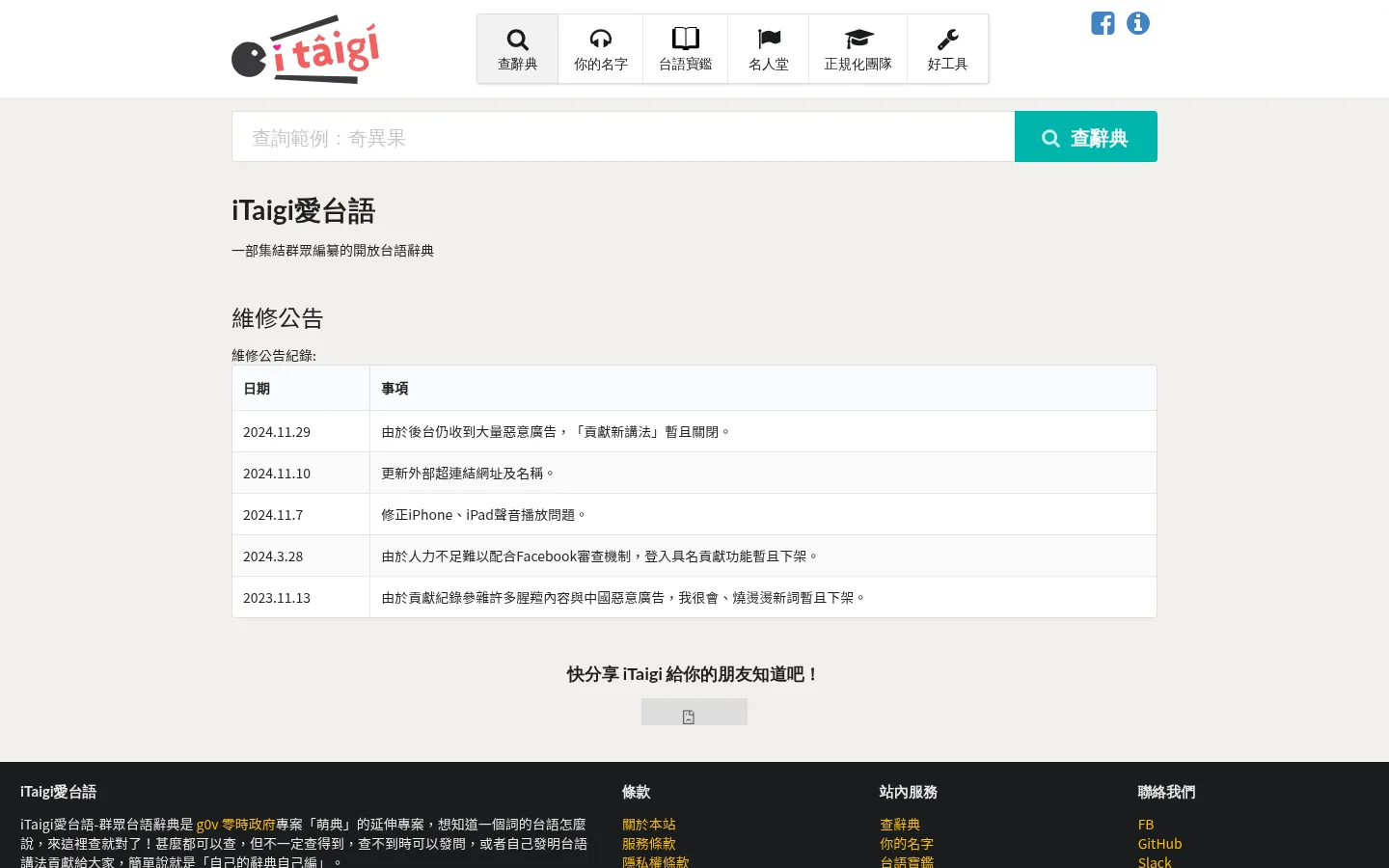Open the Facebook page icon

coord(1103,23)
